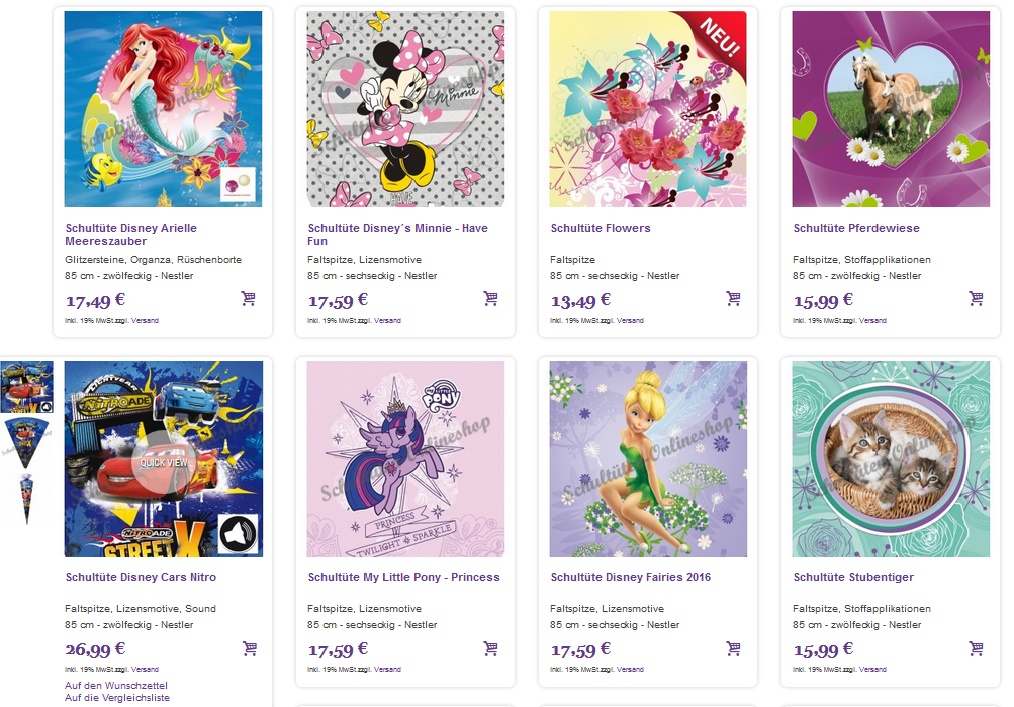Add Schultüte Stubentiger to cart
The width and height of the screenshot is (1014, 707).
tap(976, 648)
